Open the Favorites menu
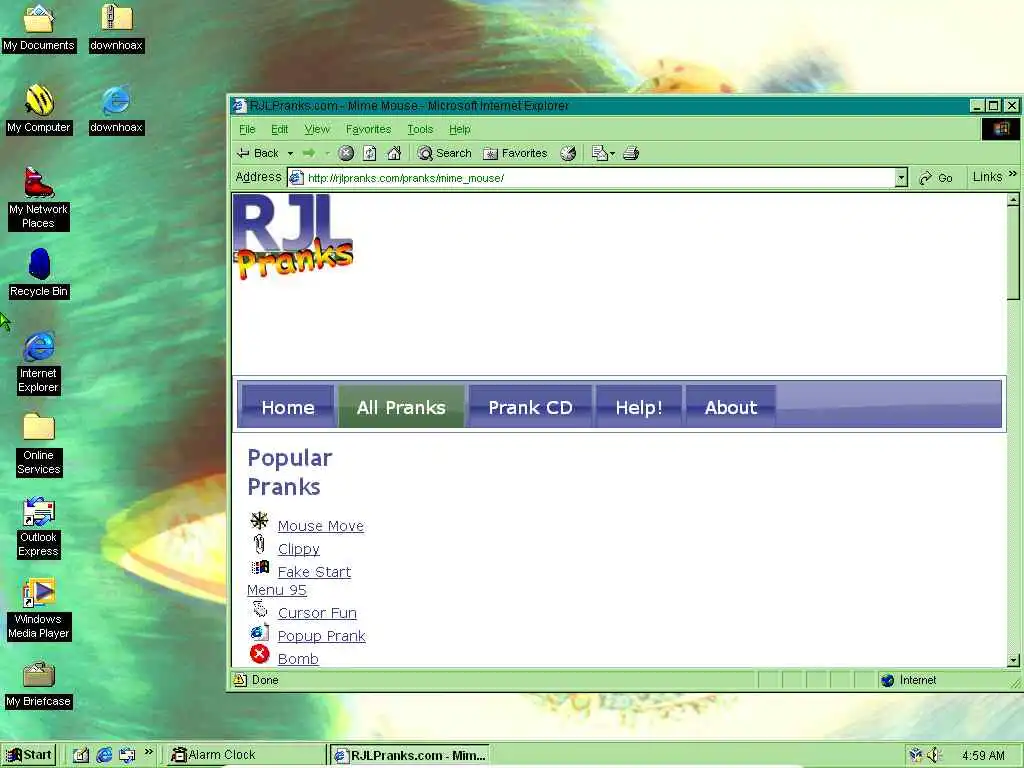1024x768 pixels. [x=368, y=129]
